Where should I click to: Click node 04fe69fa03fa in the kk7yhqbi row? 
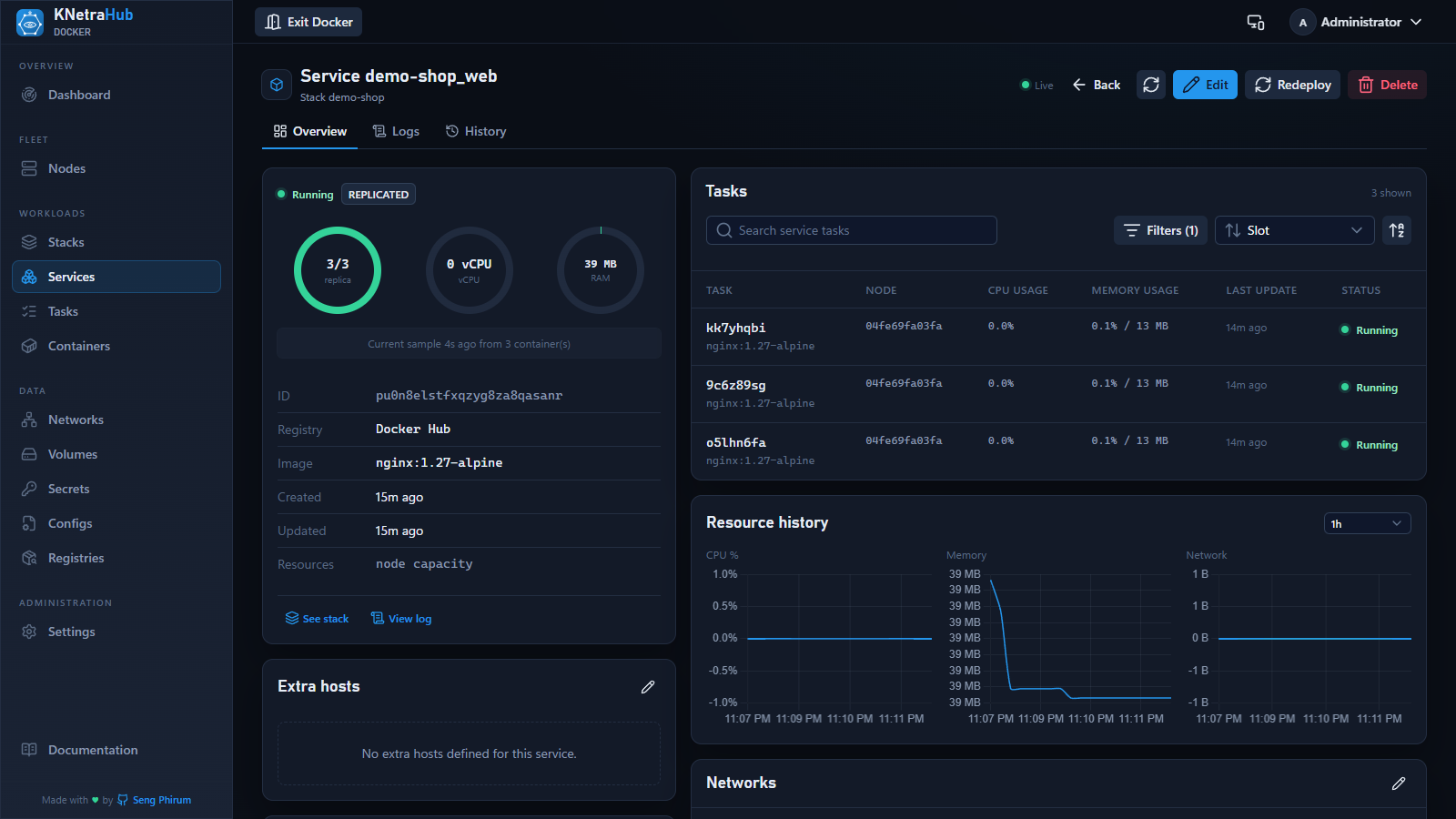coord(904,326)
